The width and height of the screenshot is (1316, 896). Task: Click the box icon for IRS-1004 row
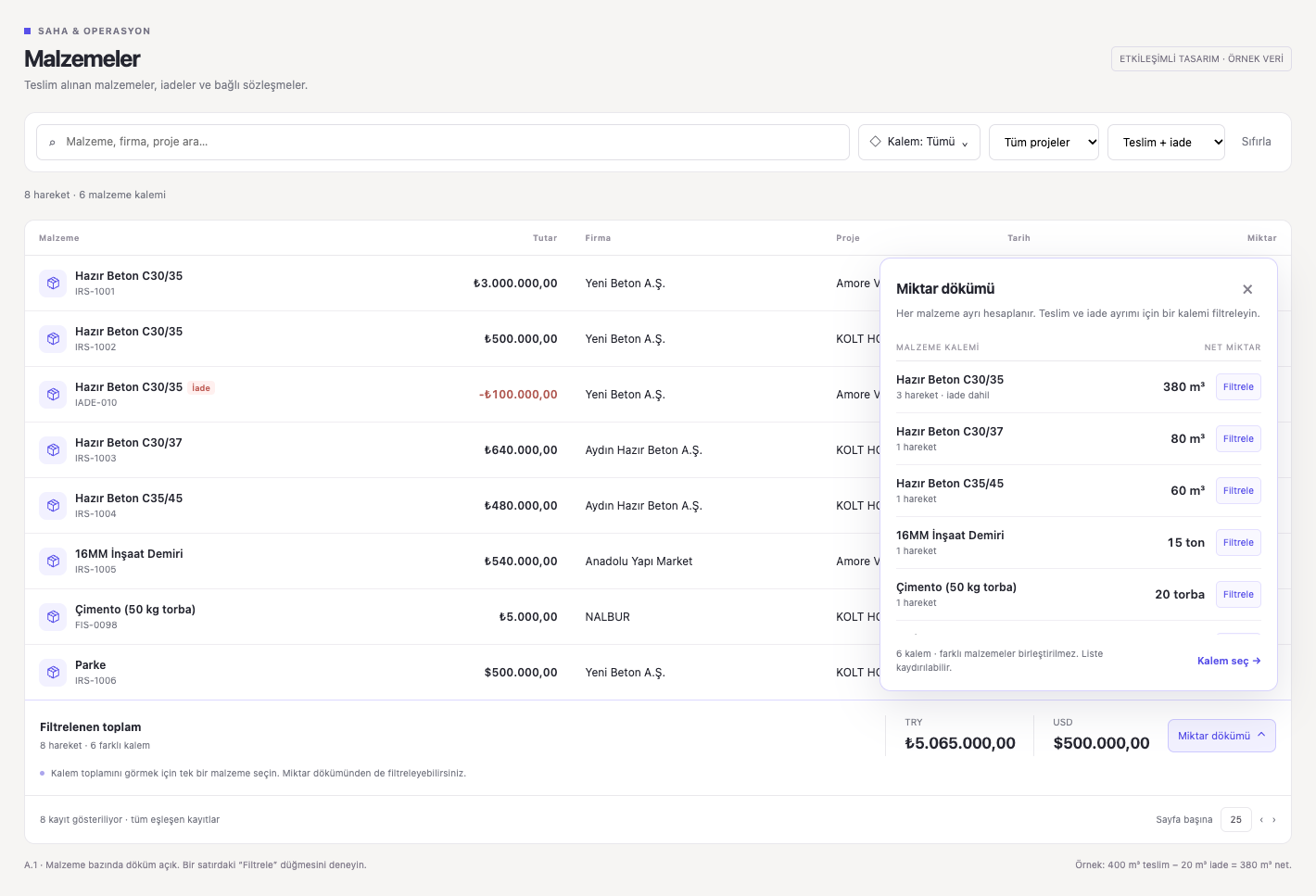point(53,506)
